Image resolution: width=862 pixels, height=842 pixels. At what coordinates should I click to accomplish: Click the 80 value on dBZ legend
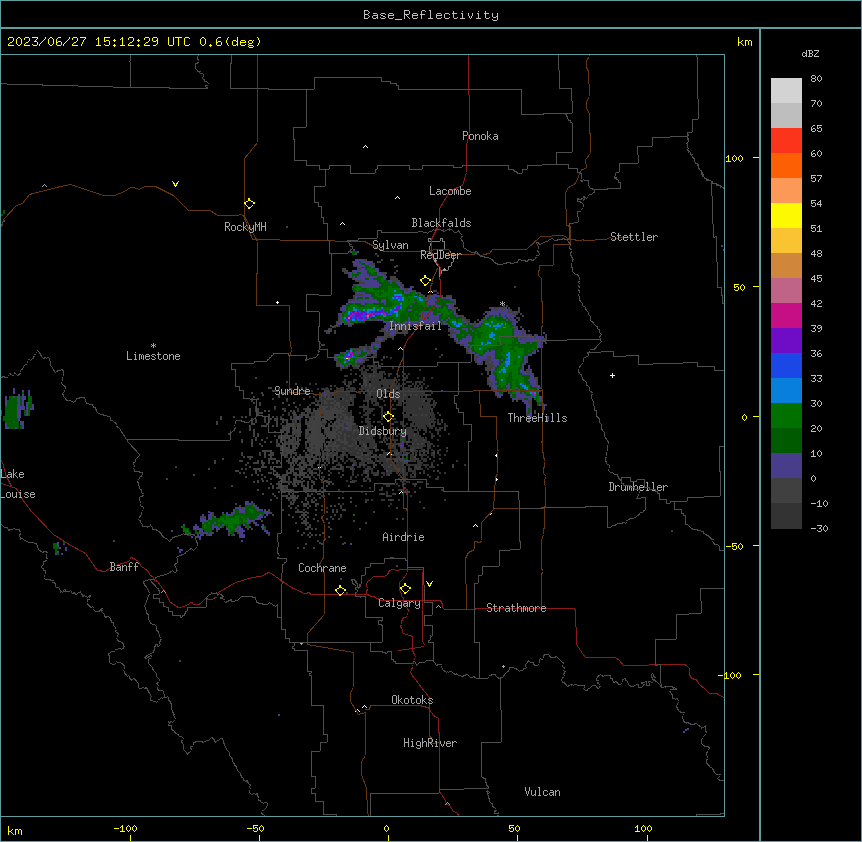[816, 79]
